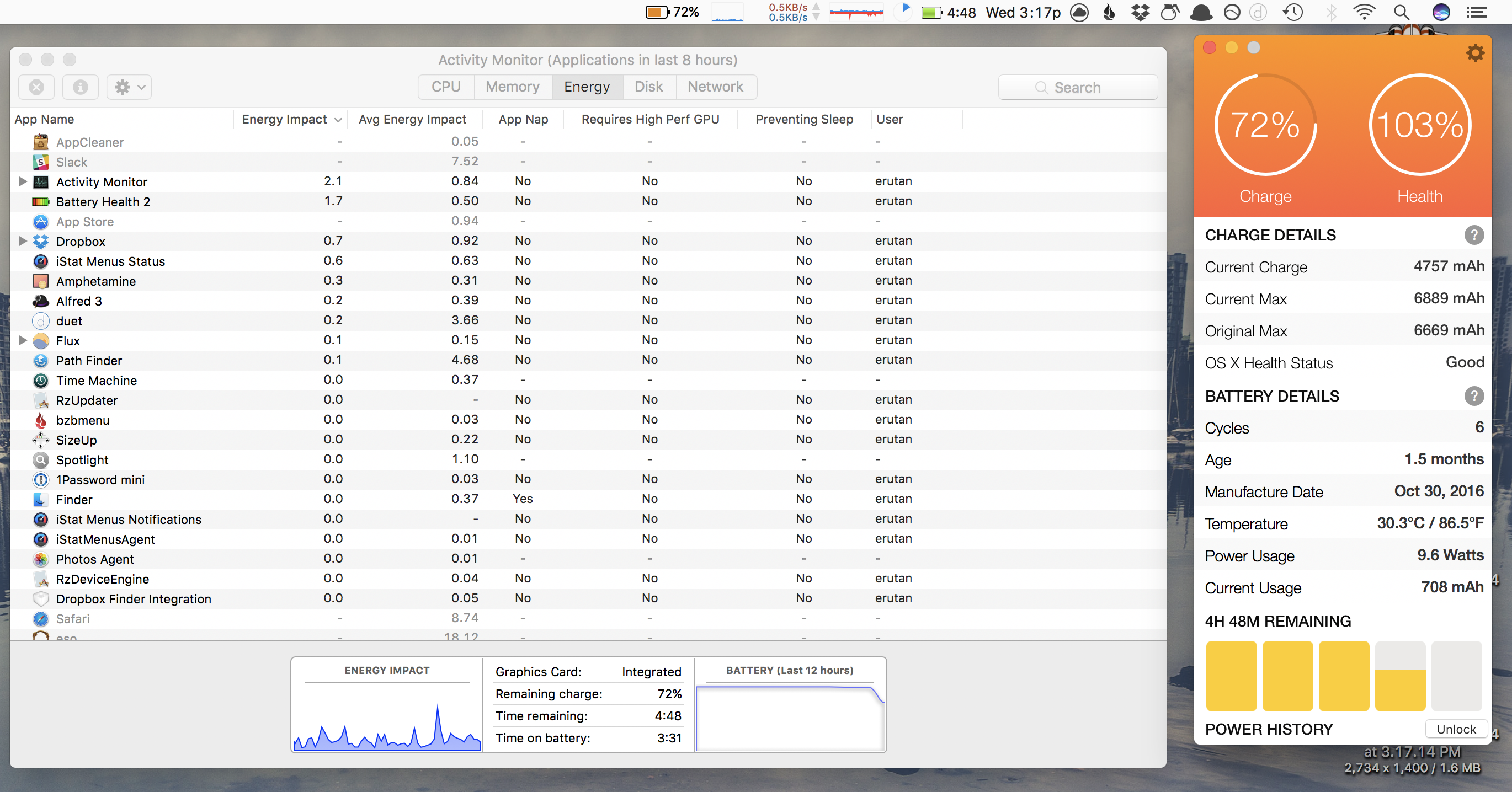The width and height of the screenshot is (1512, 792).
Task: Open Battery Health settings gear icon
Action: click(1474, 53)
